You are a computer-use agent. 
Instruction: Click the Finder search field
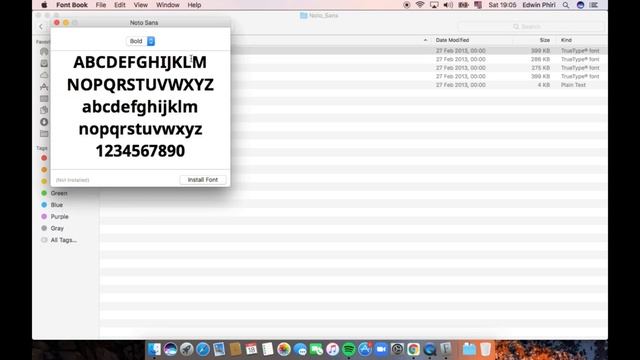pos(531,27)
